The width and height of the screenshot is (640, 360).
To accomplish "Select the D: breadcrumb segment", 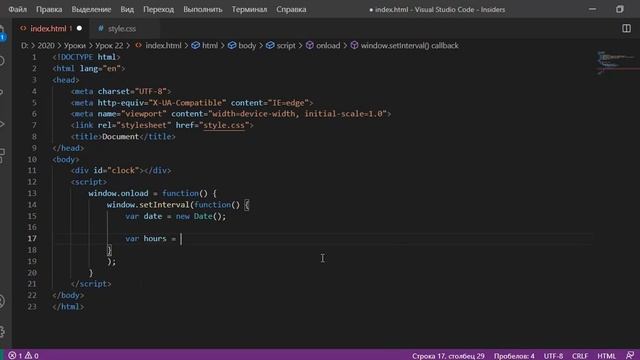I will tap(24, 46).
